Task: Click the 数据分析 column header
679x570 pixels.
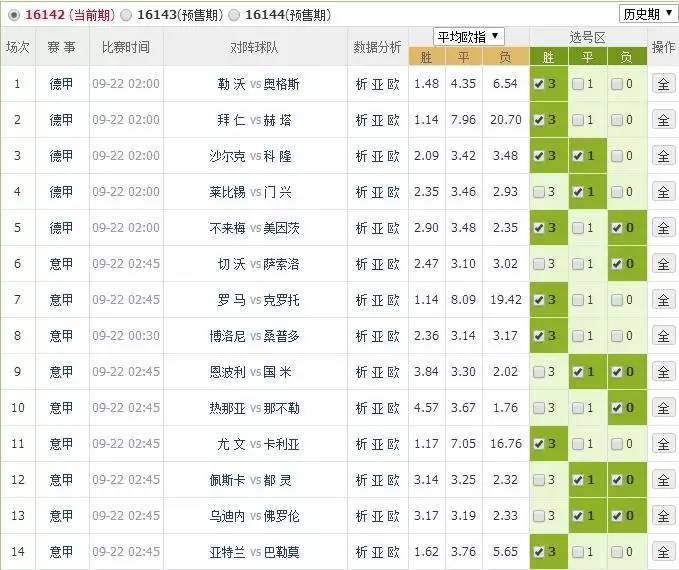Action: (377, 47)
